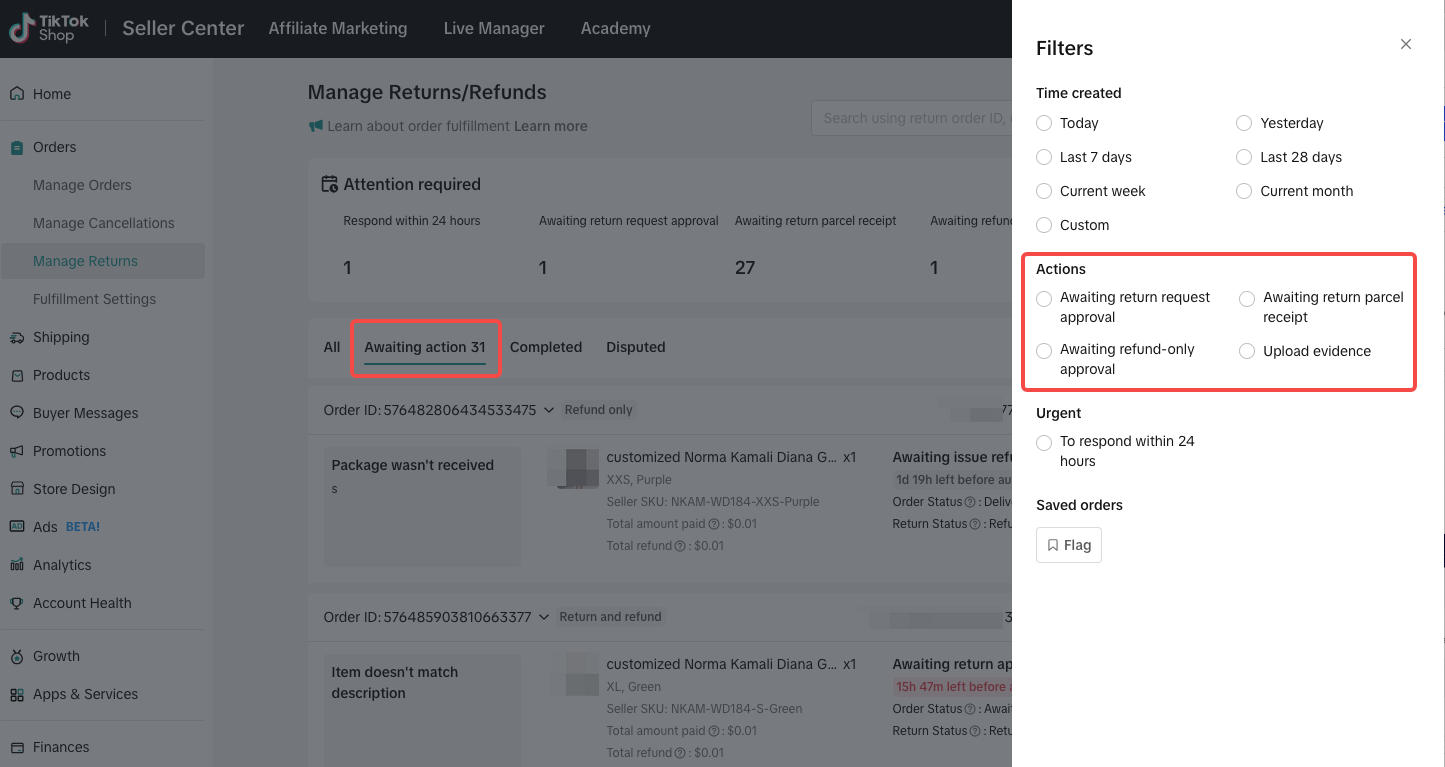Collapse the Orders section in sidebar
This screenshot has height=767, width=1445.
54,147
